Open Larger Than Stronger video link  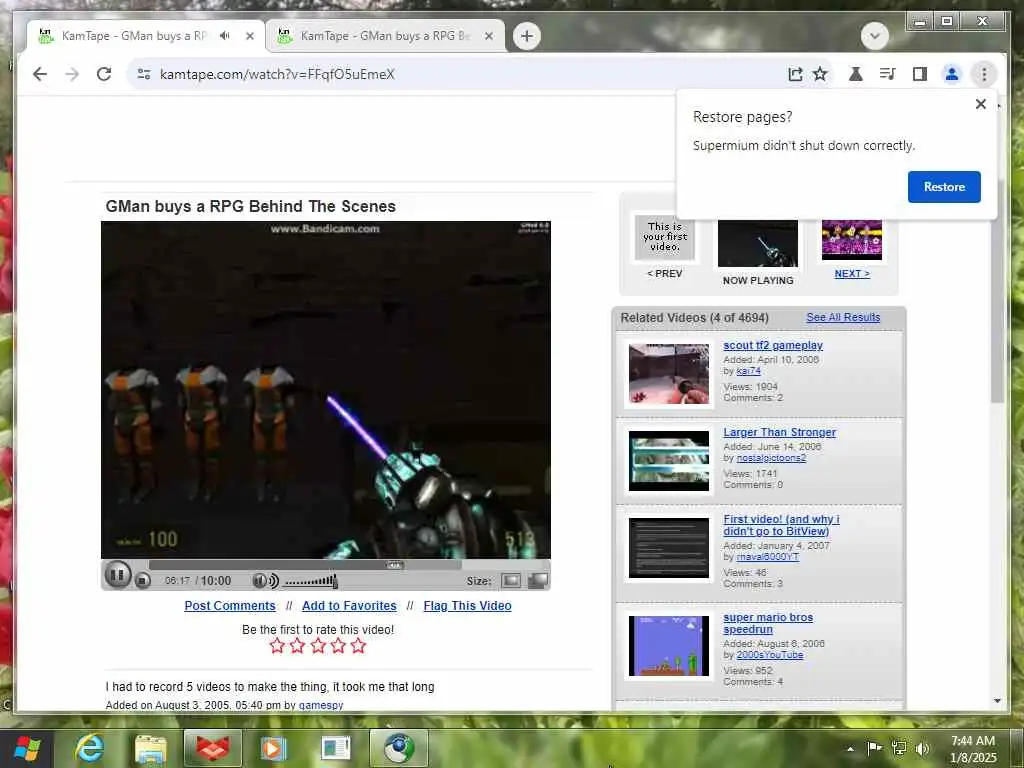click(x=779, y=432)
